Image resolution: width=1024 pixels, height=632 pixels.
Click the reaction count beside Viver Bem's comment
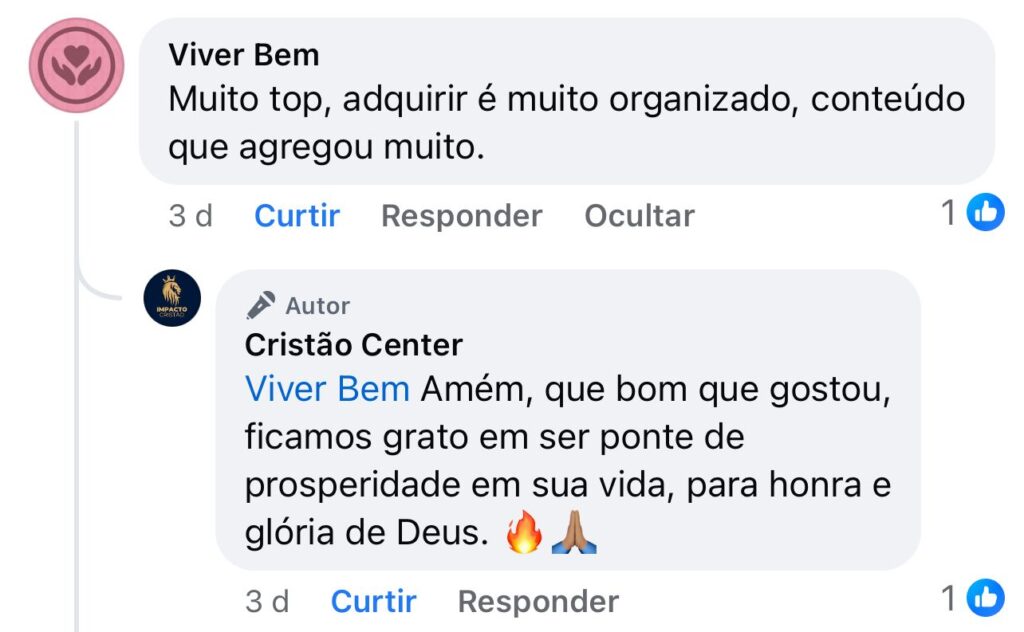950,213
